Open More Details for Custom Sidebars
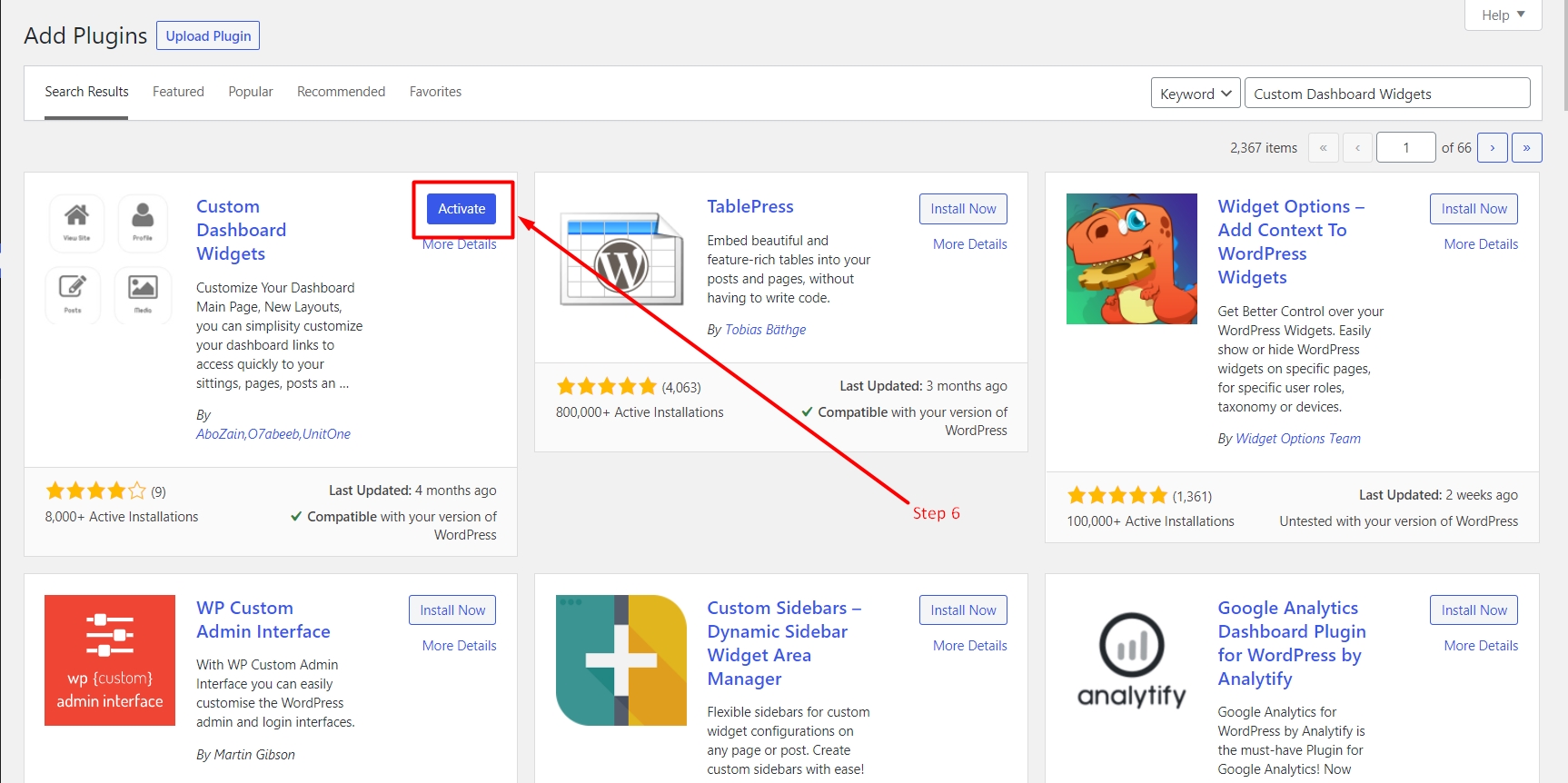 (x=970, y=646)
